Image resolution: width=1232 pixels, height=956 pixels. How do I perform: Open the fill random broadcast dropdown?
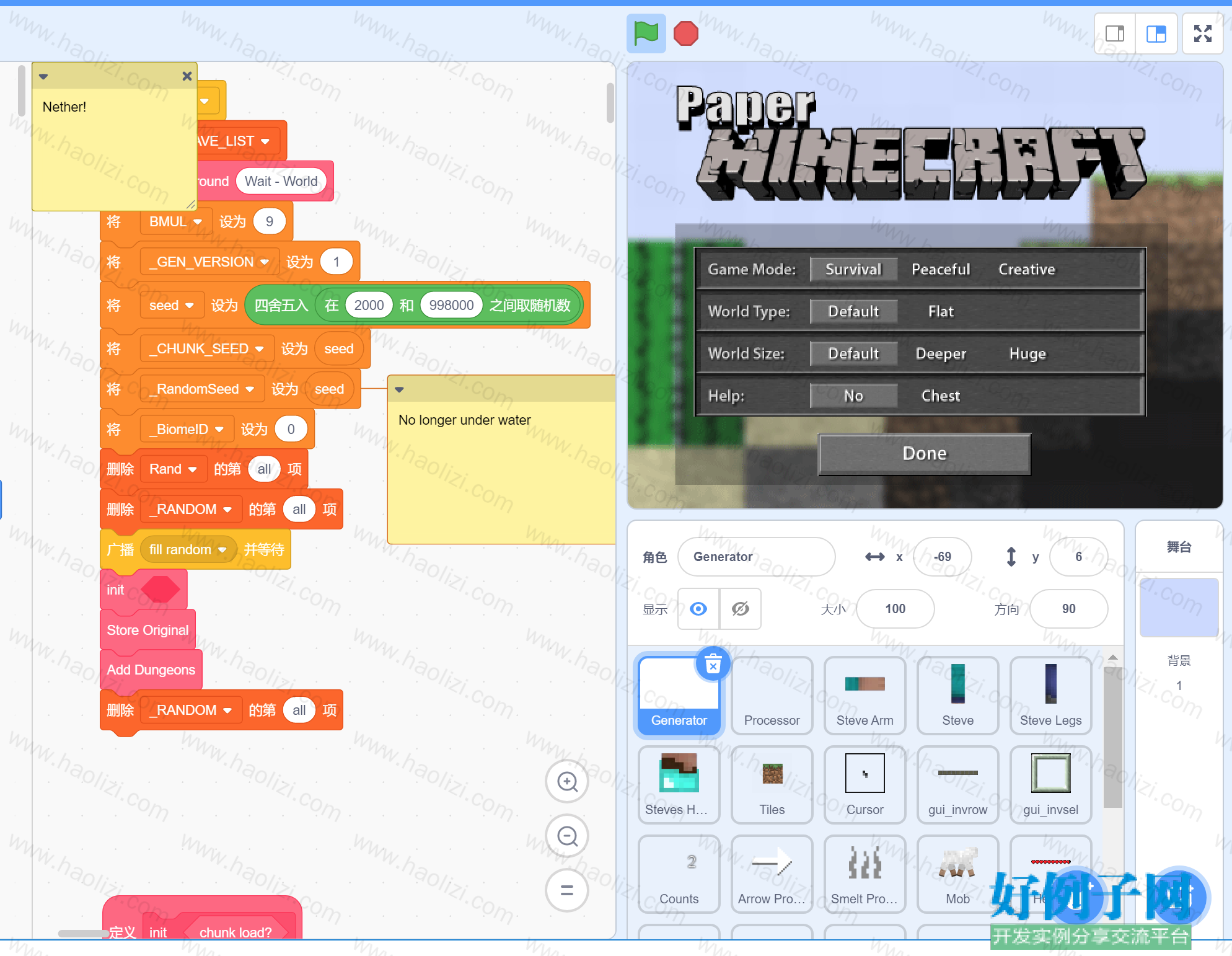tap(188, 549)
